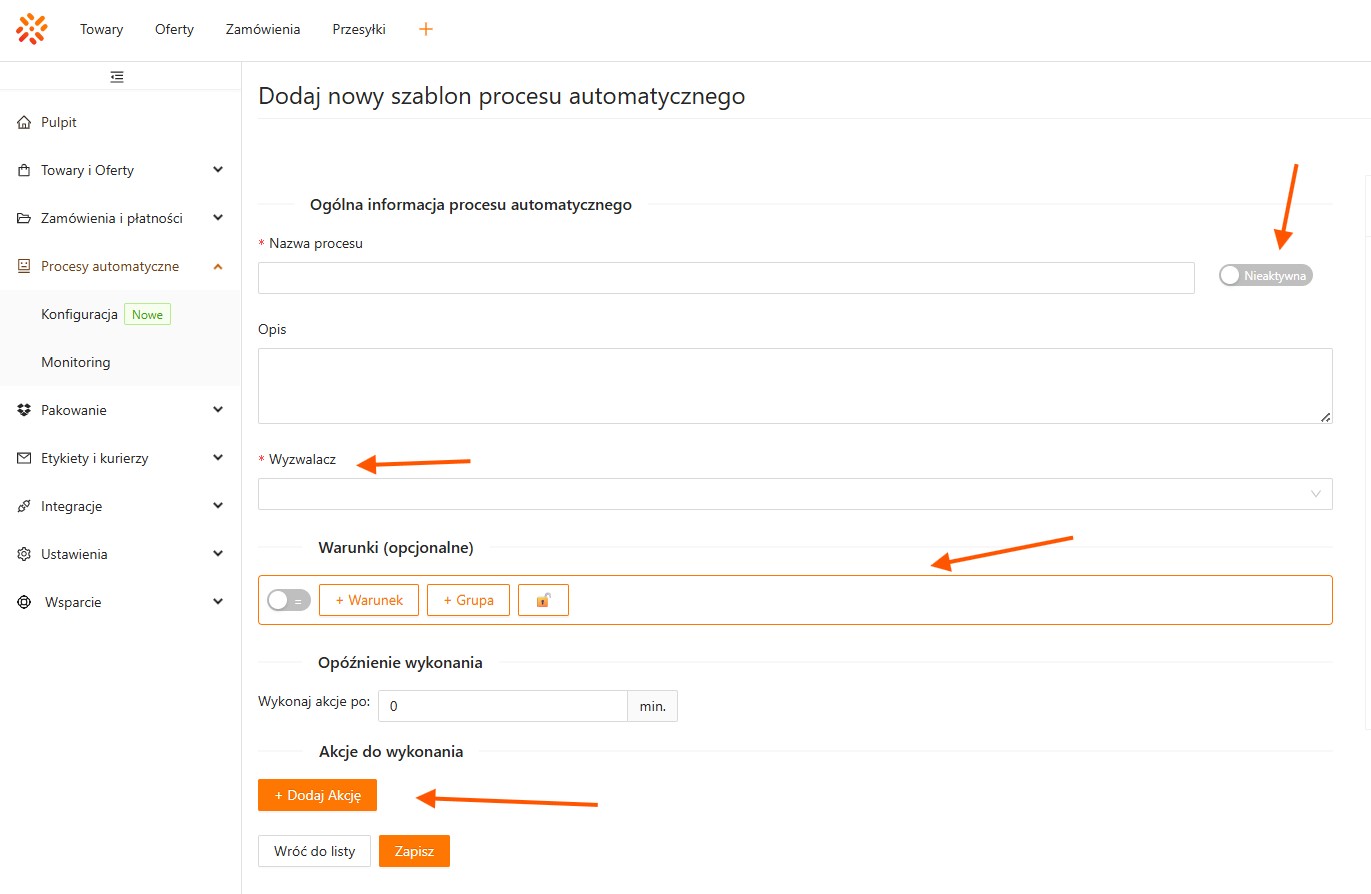Click the Dodaj Akcję button

pos(317,795)
